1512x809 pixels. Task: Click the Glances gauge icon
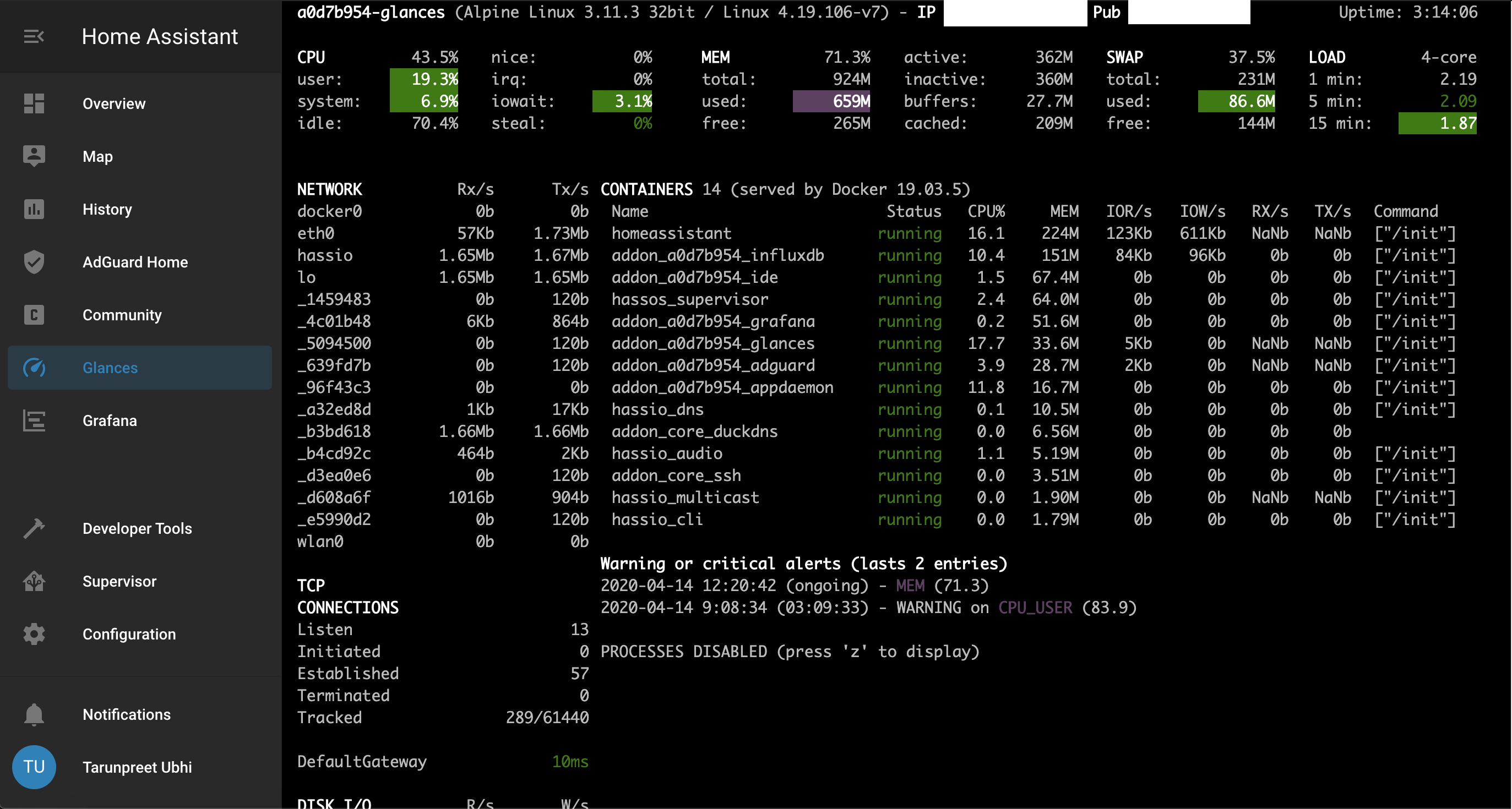[x=34, y=368]
